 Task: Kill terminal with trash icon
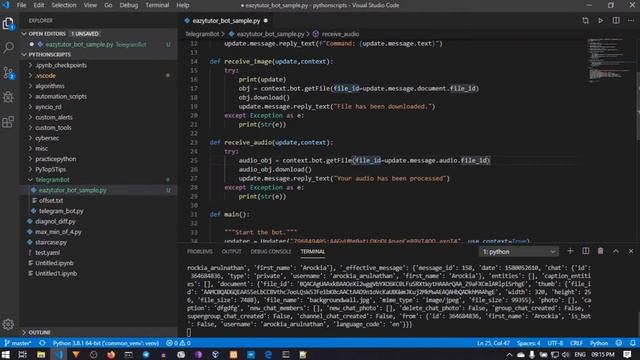[x=600, y=251]
